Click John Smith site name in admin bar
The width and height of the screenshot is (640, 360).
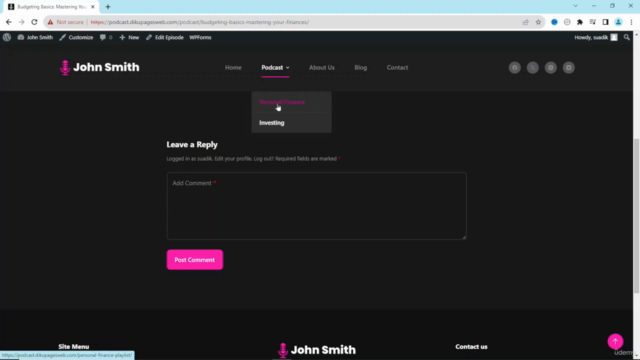(x=35, y=37)
